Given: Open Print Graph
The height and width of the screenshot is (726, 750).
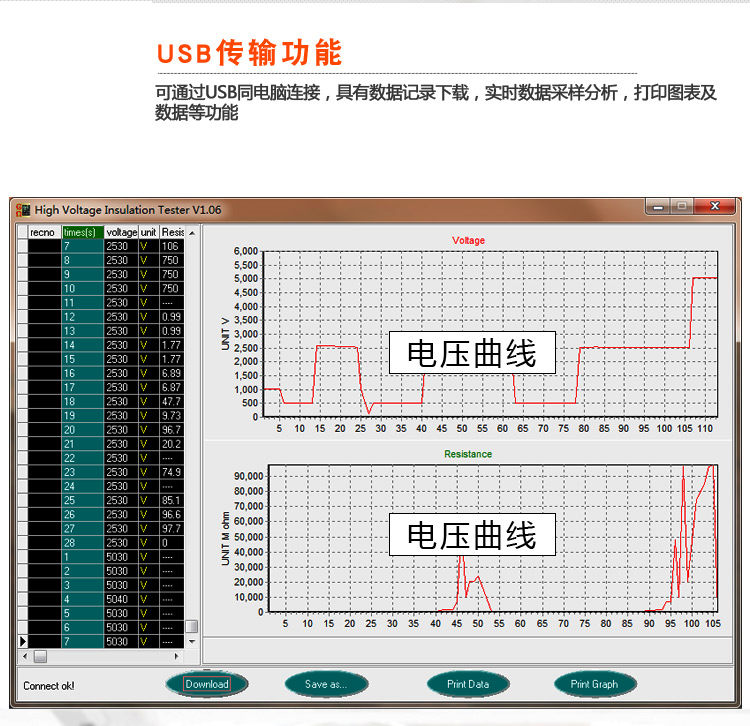Looking at the screenshot, I should coord(594,685).
